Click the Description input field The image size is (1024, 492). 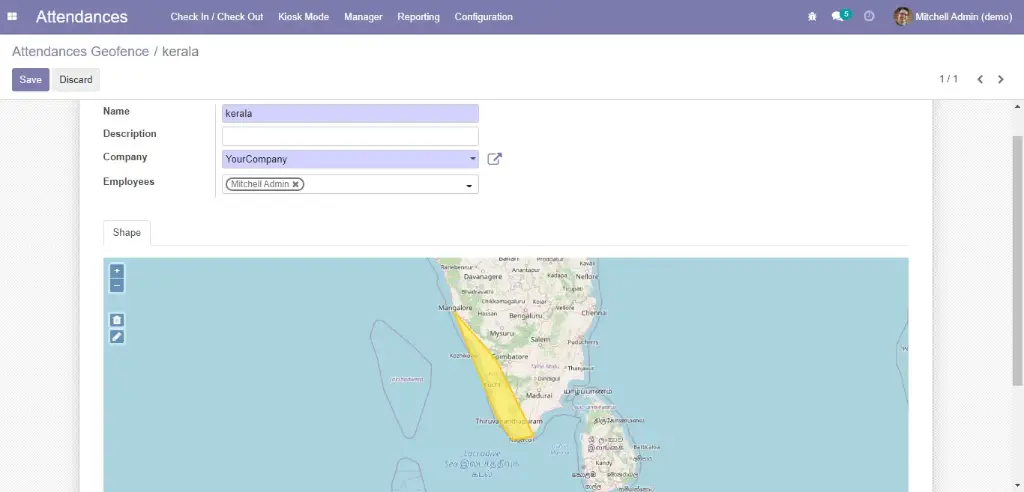(350, 136)
